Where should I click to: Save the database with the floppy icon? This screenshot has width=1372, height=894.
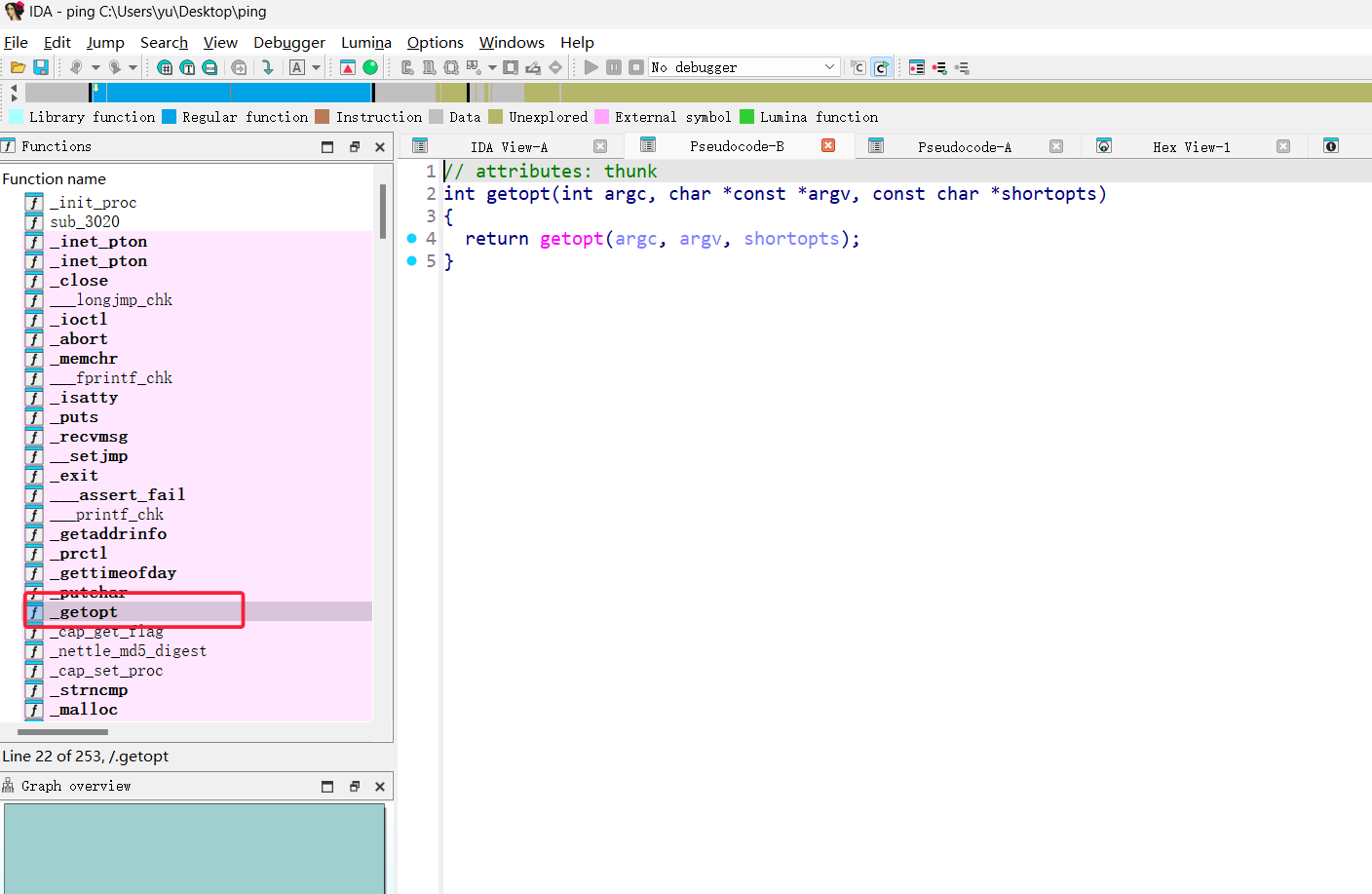tap(41, 67)
